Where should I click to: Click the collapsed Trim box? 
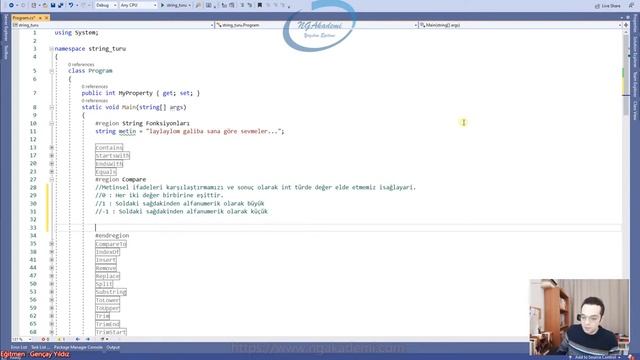tap(102, 316)
